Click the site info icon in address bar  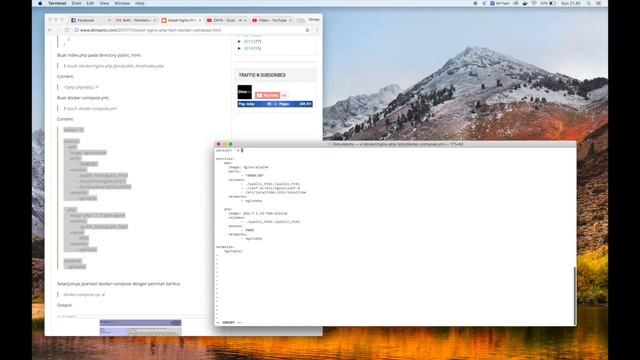(x=76, y=30)
